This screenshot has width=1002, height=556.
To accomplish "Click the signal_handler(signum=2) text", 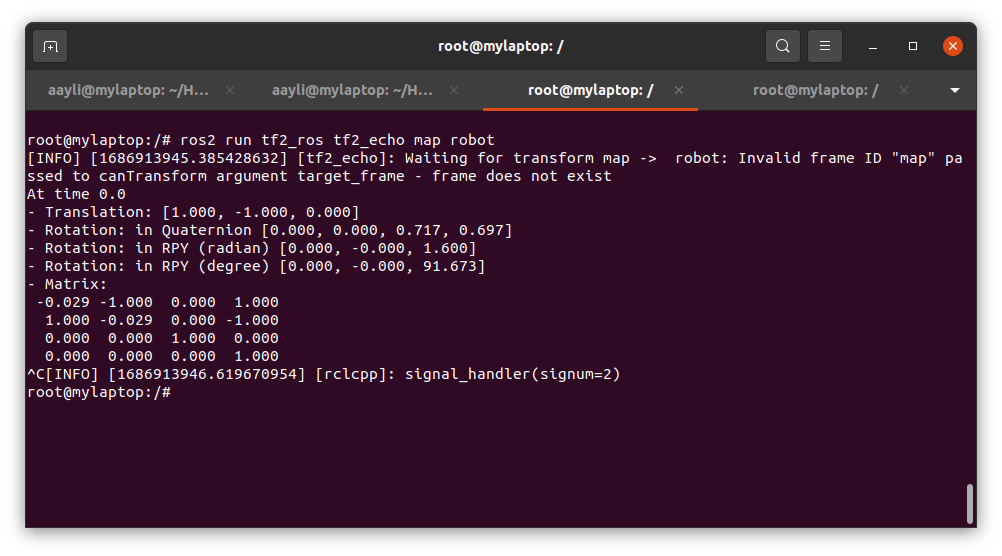I will (x=513, y=374).
